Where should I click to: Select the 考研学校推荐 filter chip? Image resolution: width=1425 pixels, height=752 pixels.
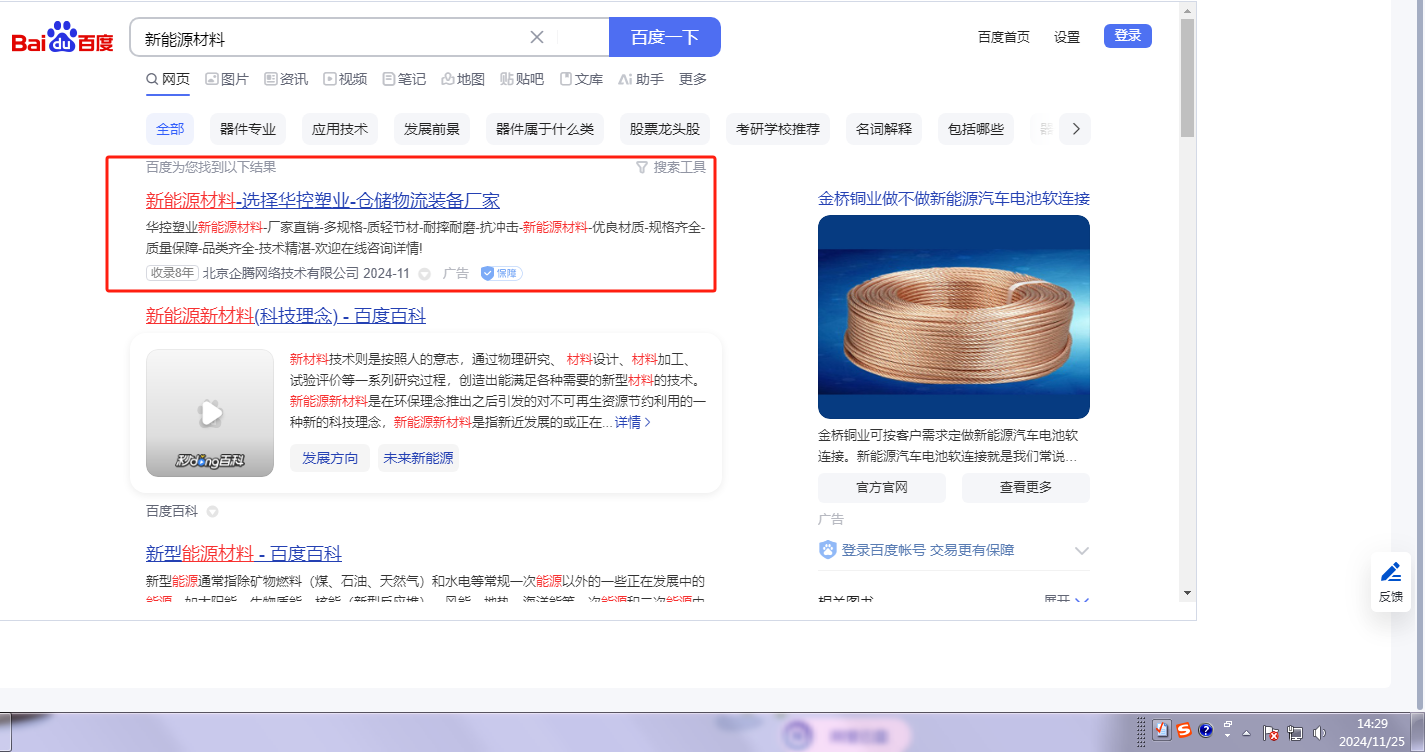pos(778,129)
